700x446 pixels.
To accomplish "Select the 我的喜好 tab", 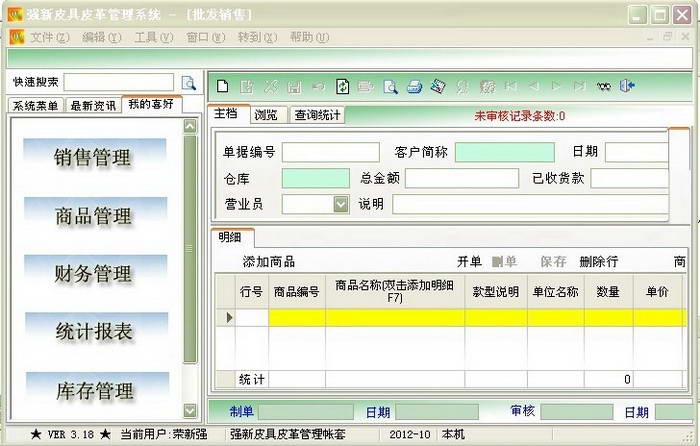I will click(x=151, y=104).
